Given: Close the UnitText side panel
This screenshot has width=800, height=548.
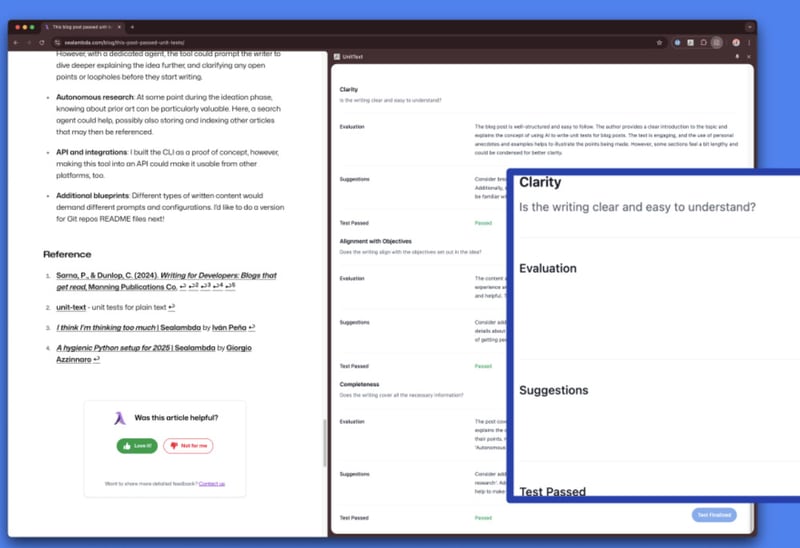Looking at the screenshot, I should (x=749, y=57).
